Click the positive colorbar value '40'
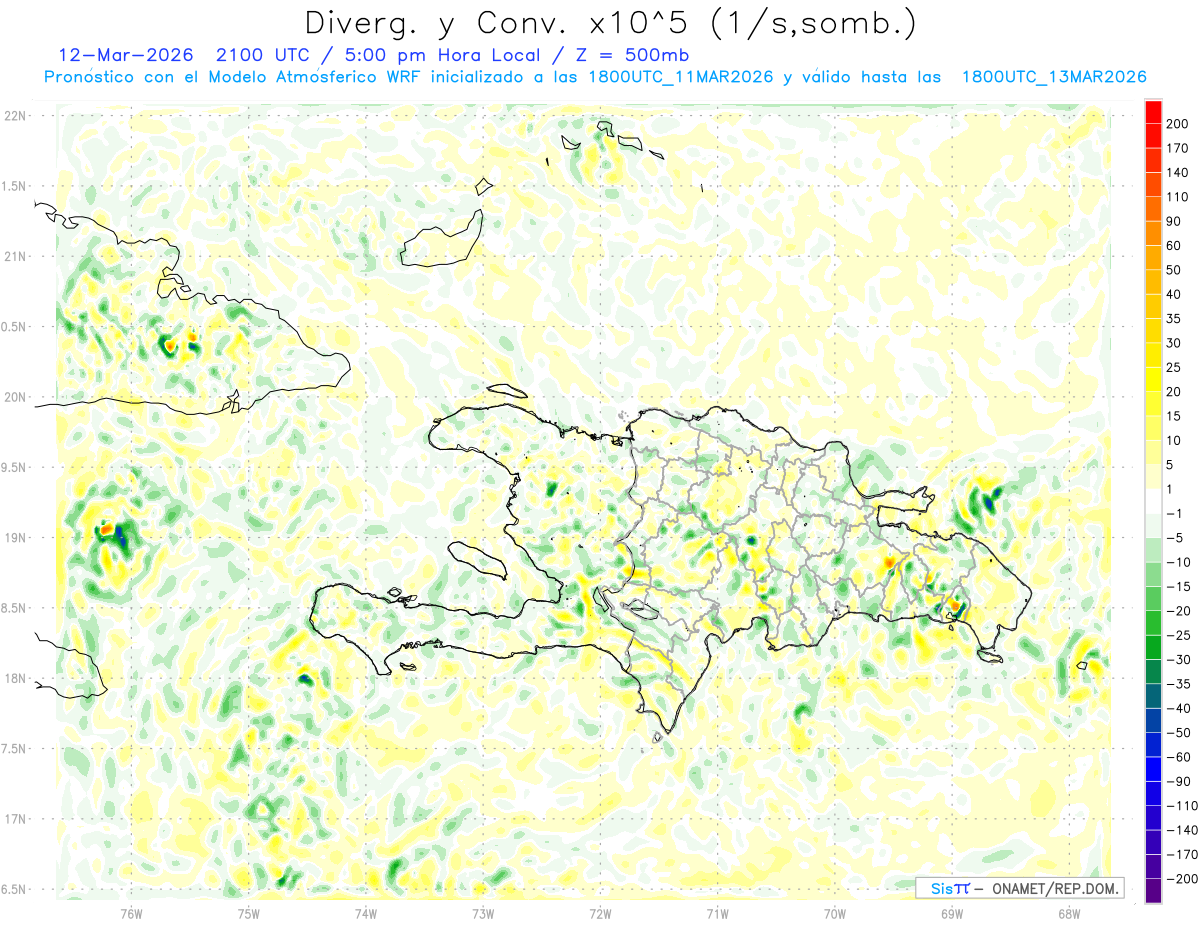The height and width of the screenshot is (927, 1200). tap(1174, 295)
